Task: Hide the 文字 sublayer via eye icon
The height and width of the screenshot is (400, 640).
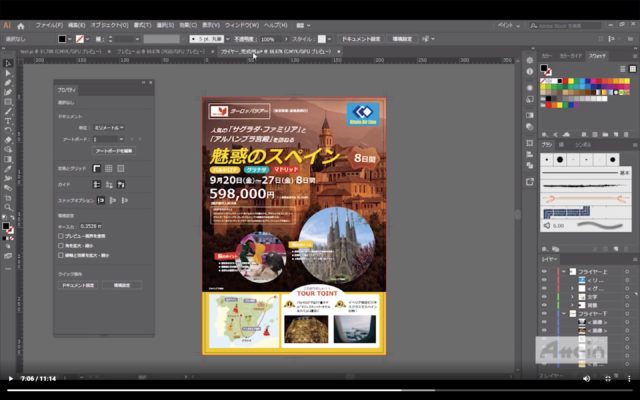Action: [x=544, y=297]
